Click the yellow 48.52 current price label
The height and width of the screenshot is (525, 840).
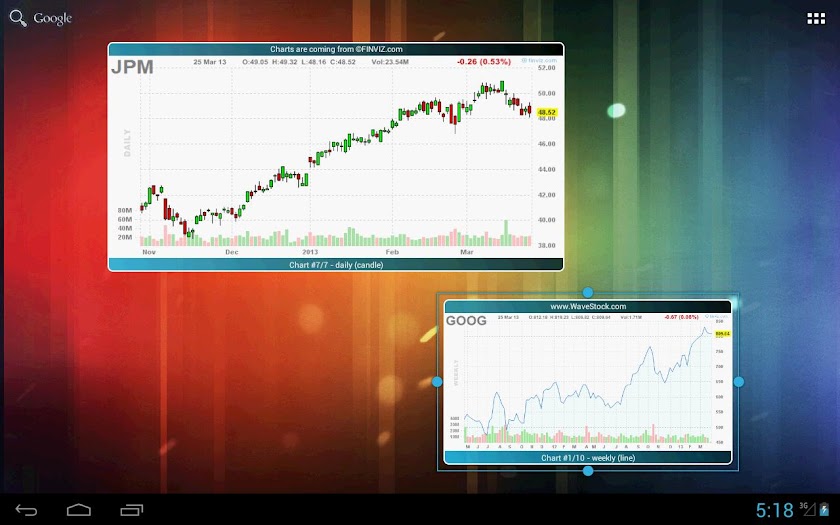point(546,112)
